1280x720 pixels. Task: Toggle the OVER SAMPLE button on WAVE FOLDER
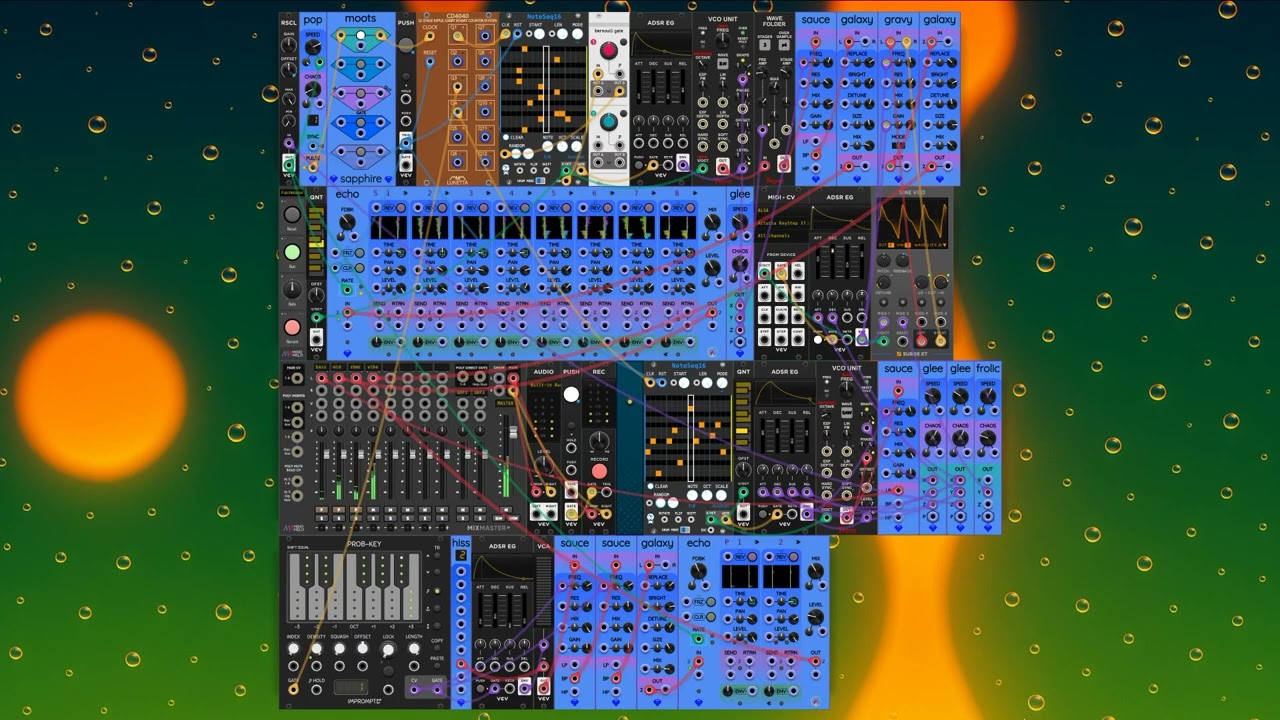point(784,46)
